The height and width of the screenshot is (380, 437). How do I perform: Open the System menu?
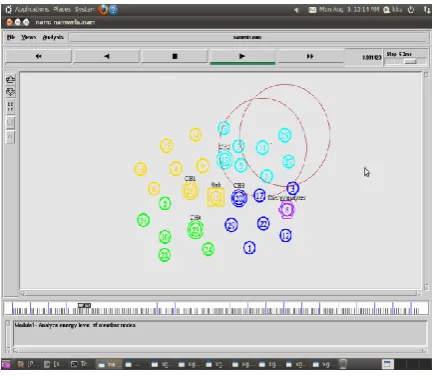pyautogui.click(x=84, y=10)
